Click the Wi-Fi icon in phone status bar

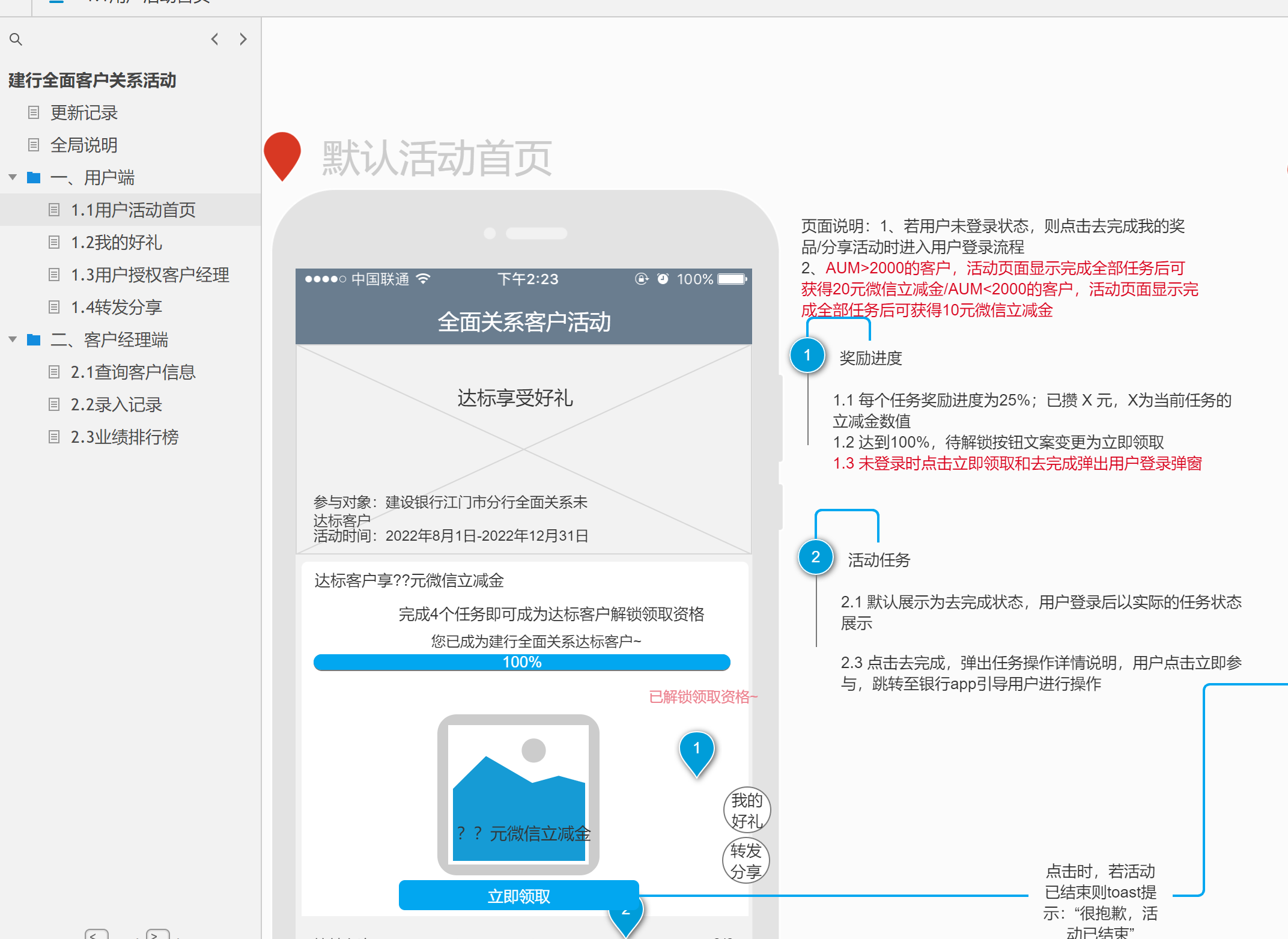coord(424,279)
